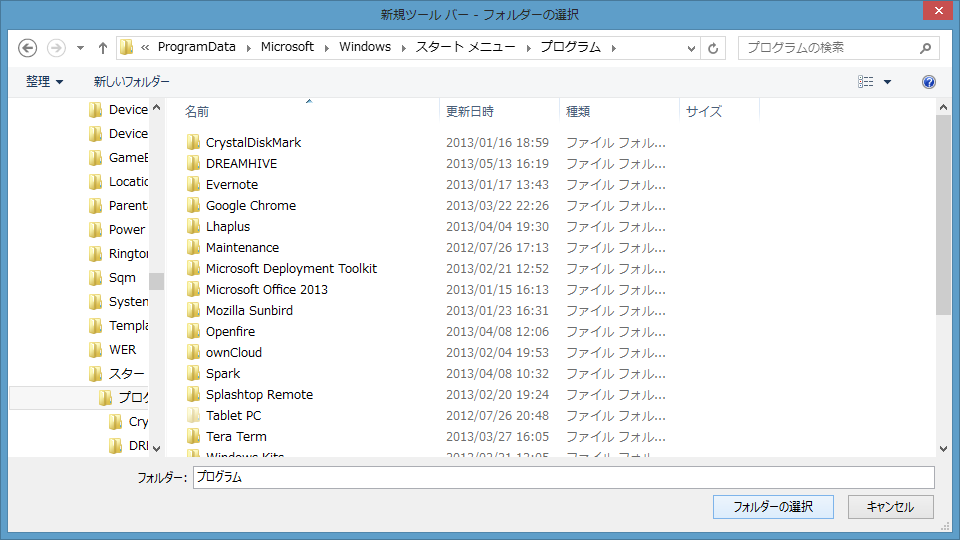
Task: Select the Tablet PC folder icon
Action: (x=193, y=415)
